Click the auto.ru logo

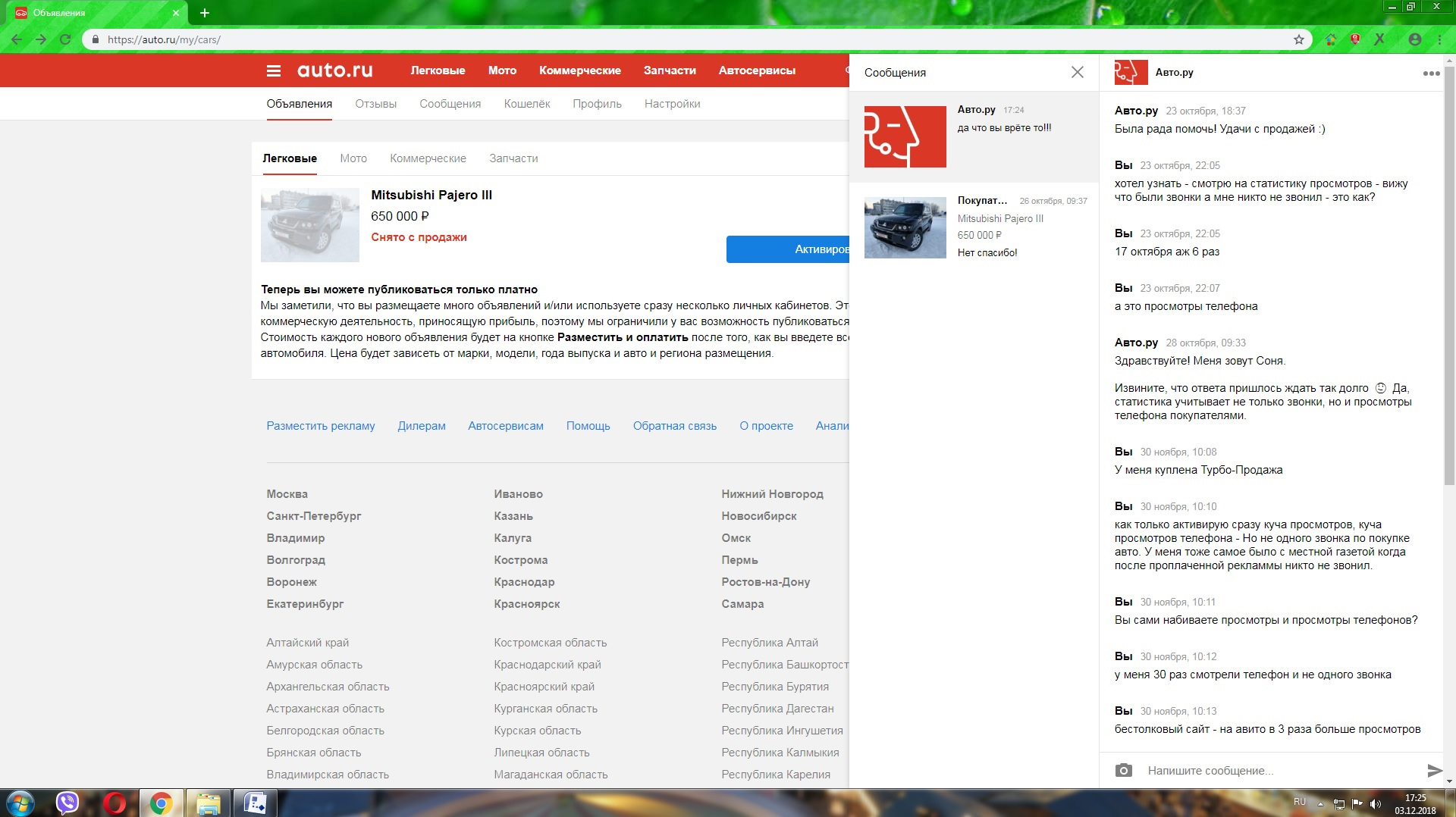click(334, 70)
